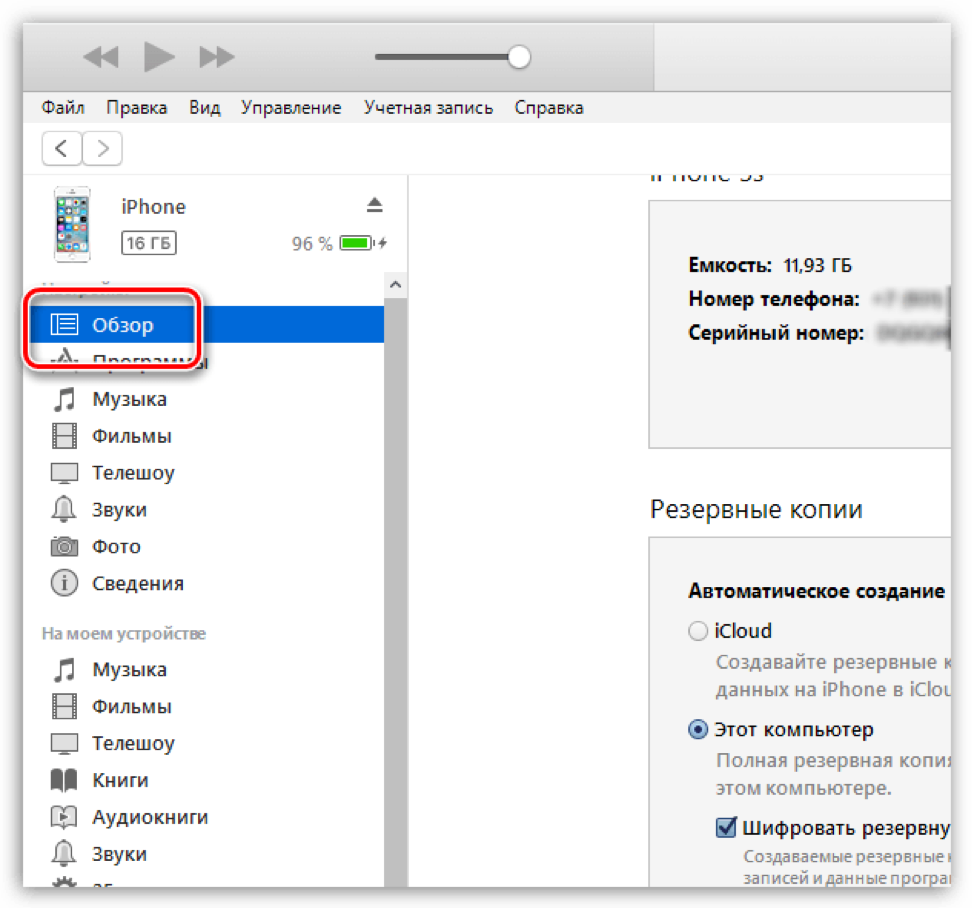Open the Файл menu
Viewport: 972px width, 908px height.
click(x=63, y=108)
